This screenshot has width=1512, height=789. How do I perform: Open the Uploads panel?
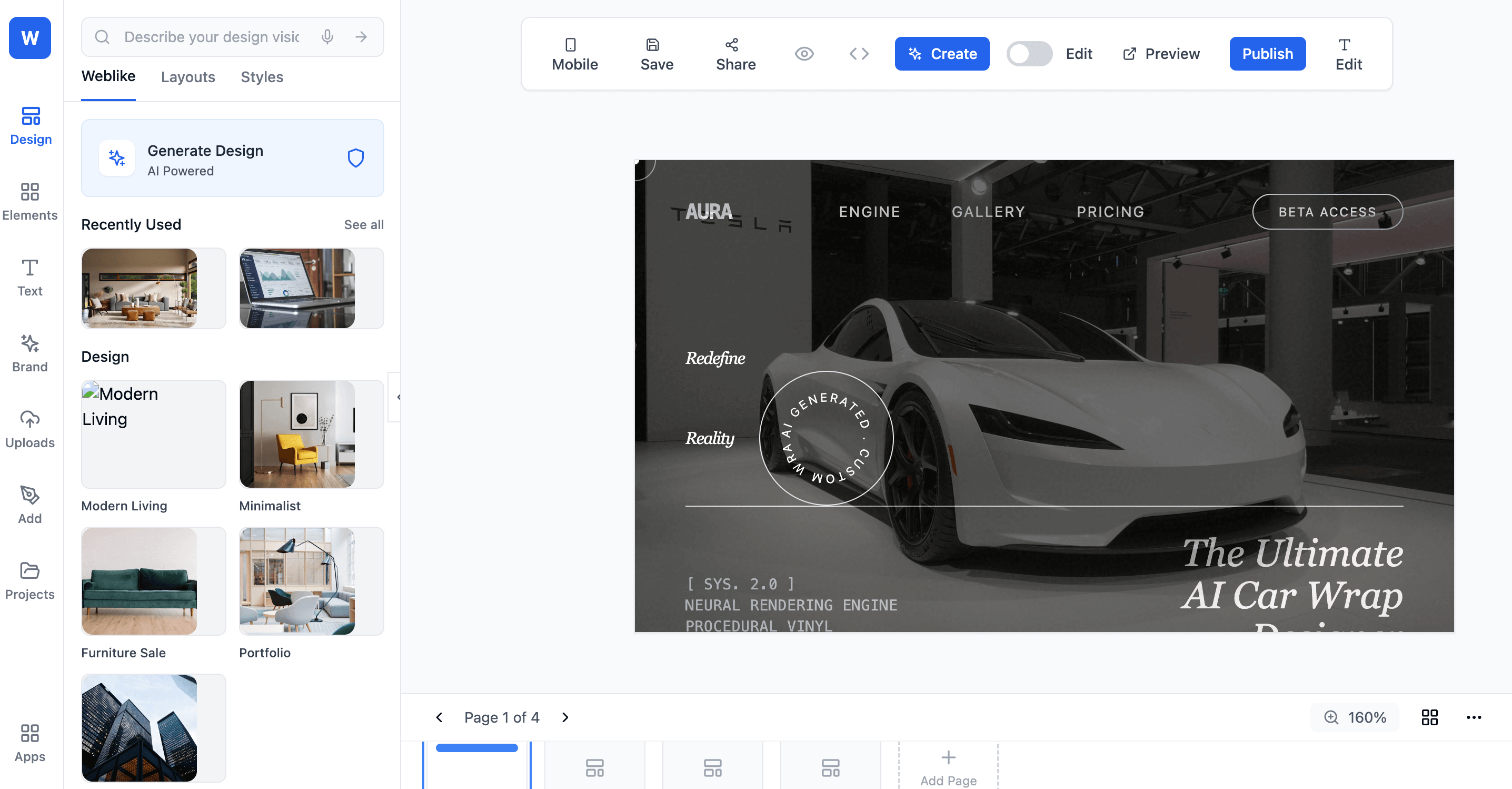pos(29,429)
